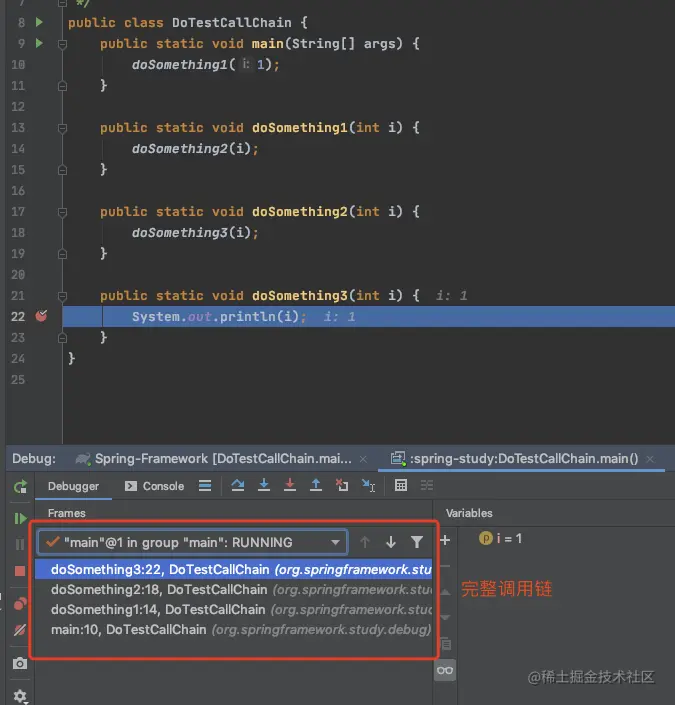Take a thread dump with the camera icon

click(20, 663)
